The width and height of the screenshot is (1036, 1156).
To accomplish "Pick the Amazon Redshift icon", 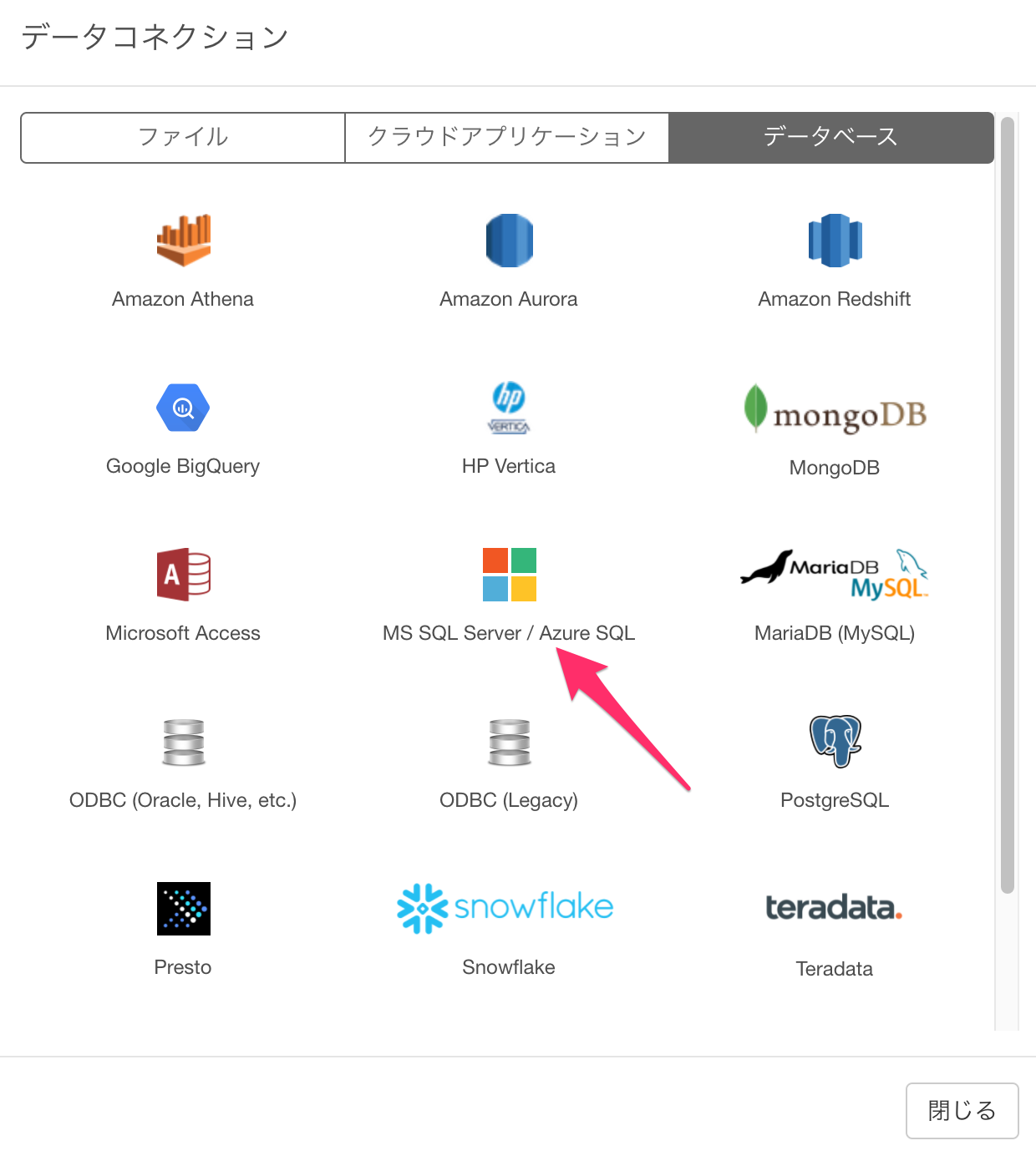I will (x=835, y=241).
